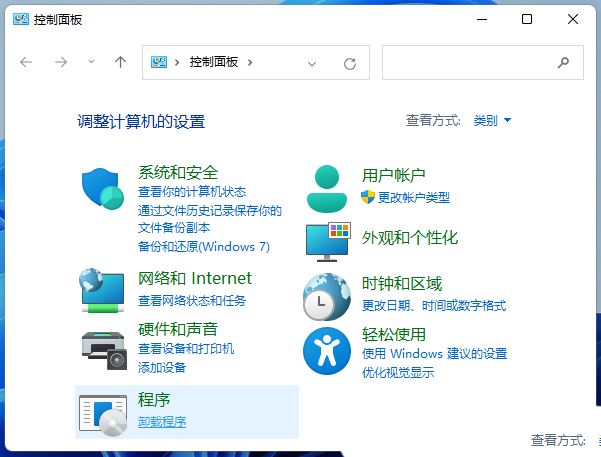Expand the address bar history dropdown
This screenshot has height=457, width=601.
(x=312, y=64)
